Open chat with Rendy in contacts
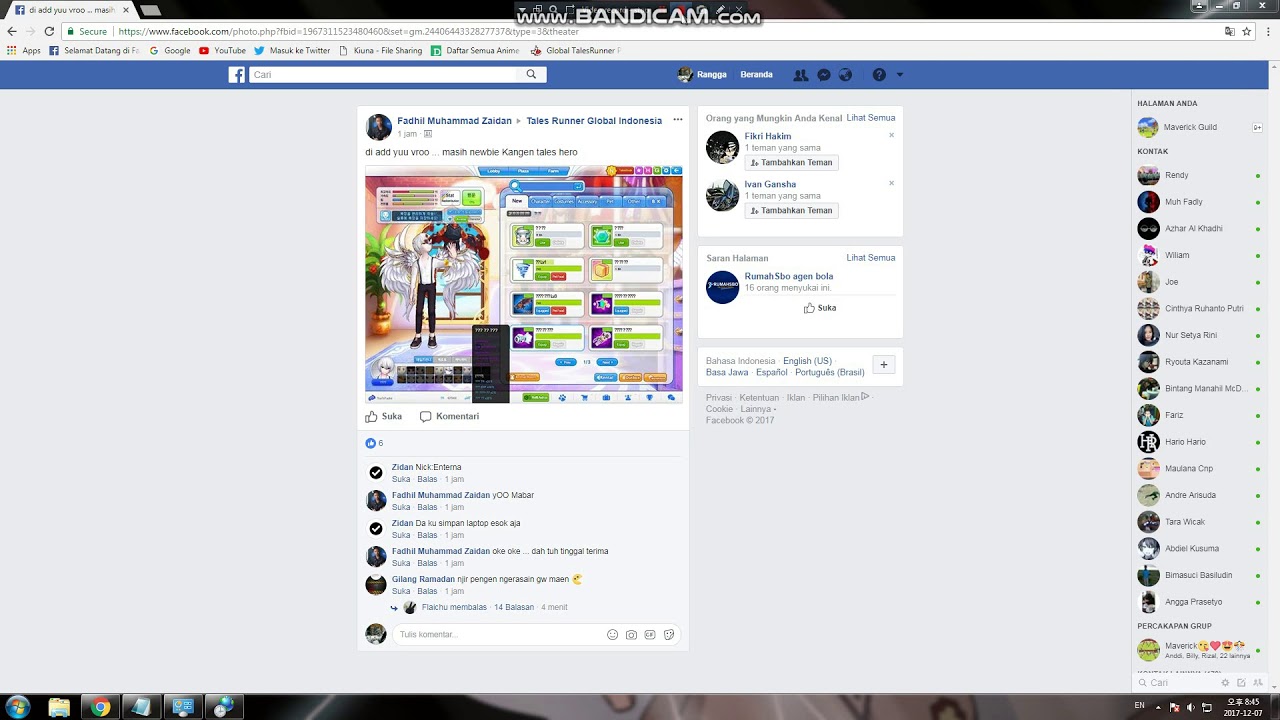 tap(1199, 175)
